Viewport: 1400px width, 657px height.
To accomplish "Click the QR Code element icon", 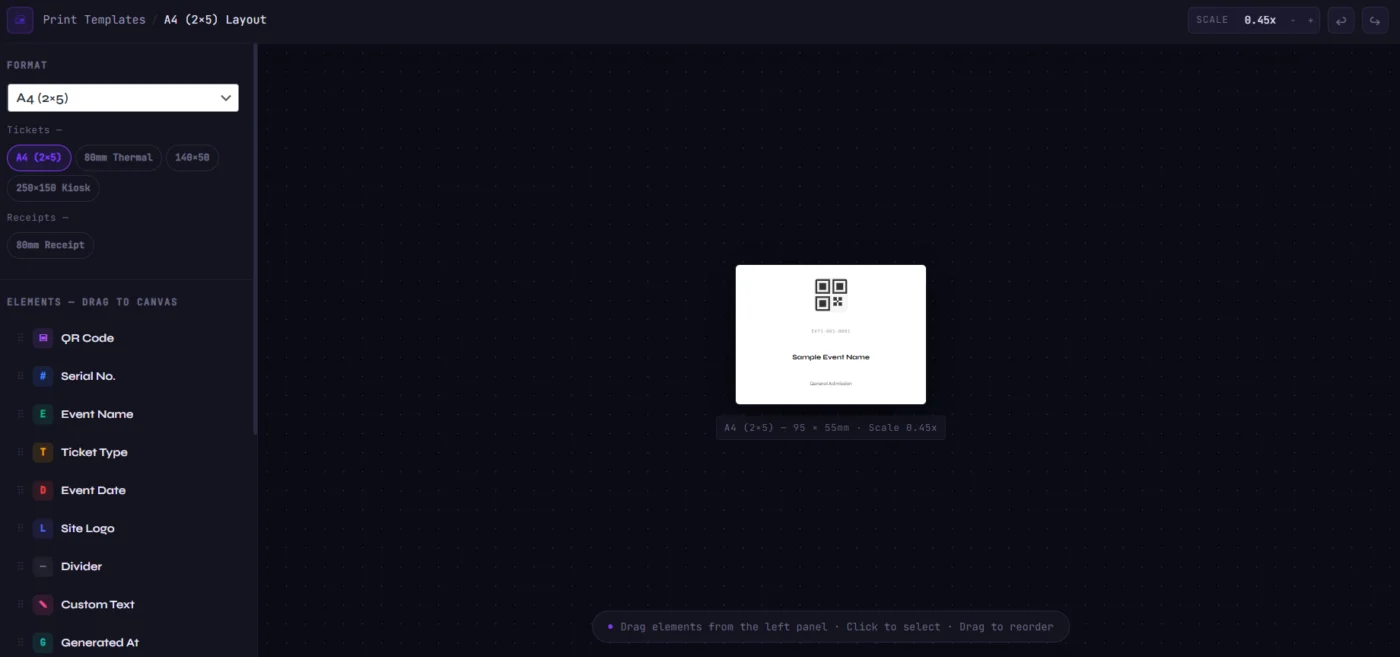I will (x=43, y=338).
